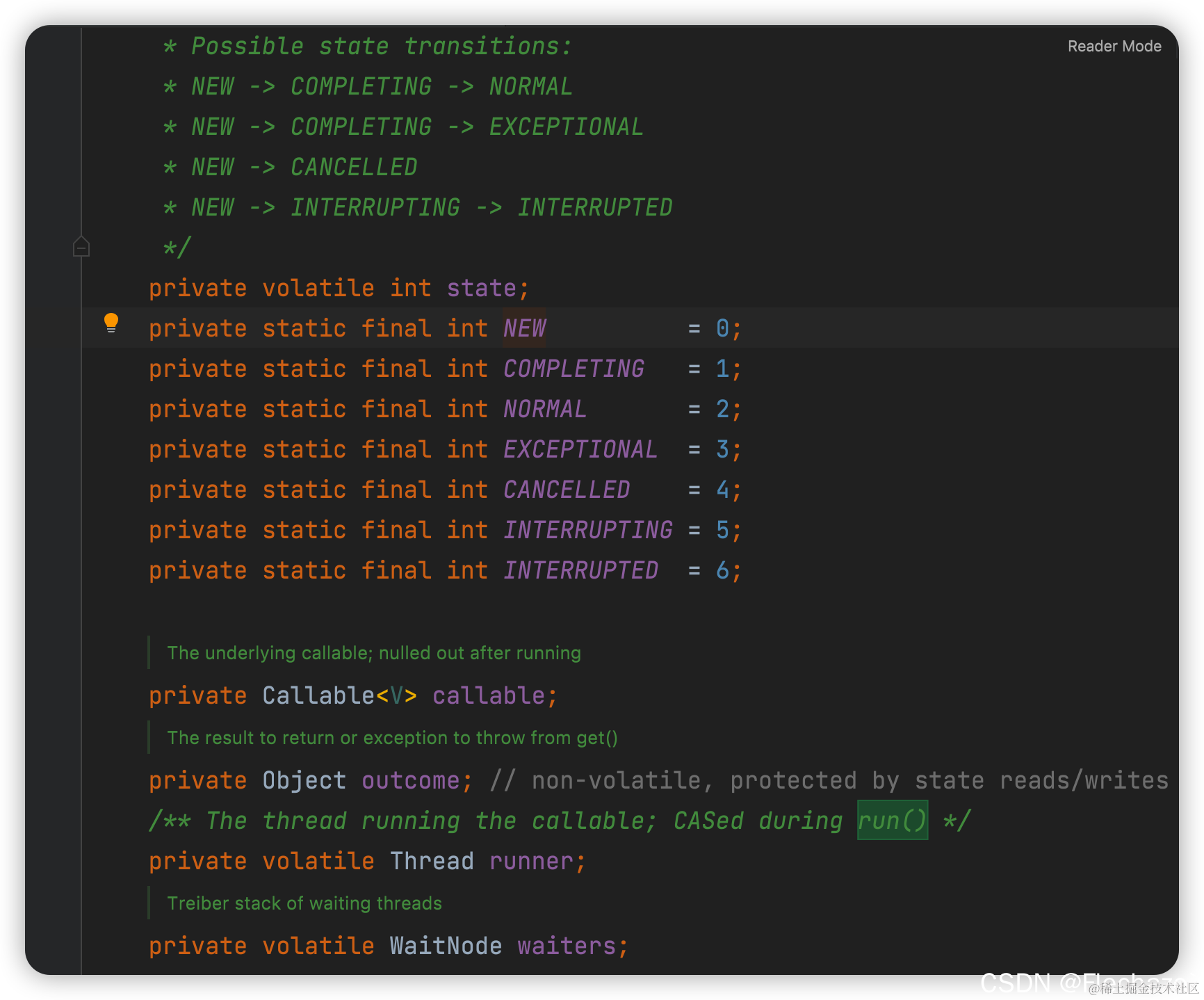Follow the run() link in the Javadoc comment
The height and width of the screenshot is (1000, 1204).
[x=892, y=821]
